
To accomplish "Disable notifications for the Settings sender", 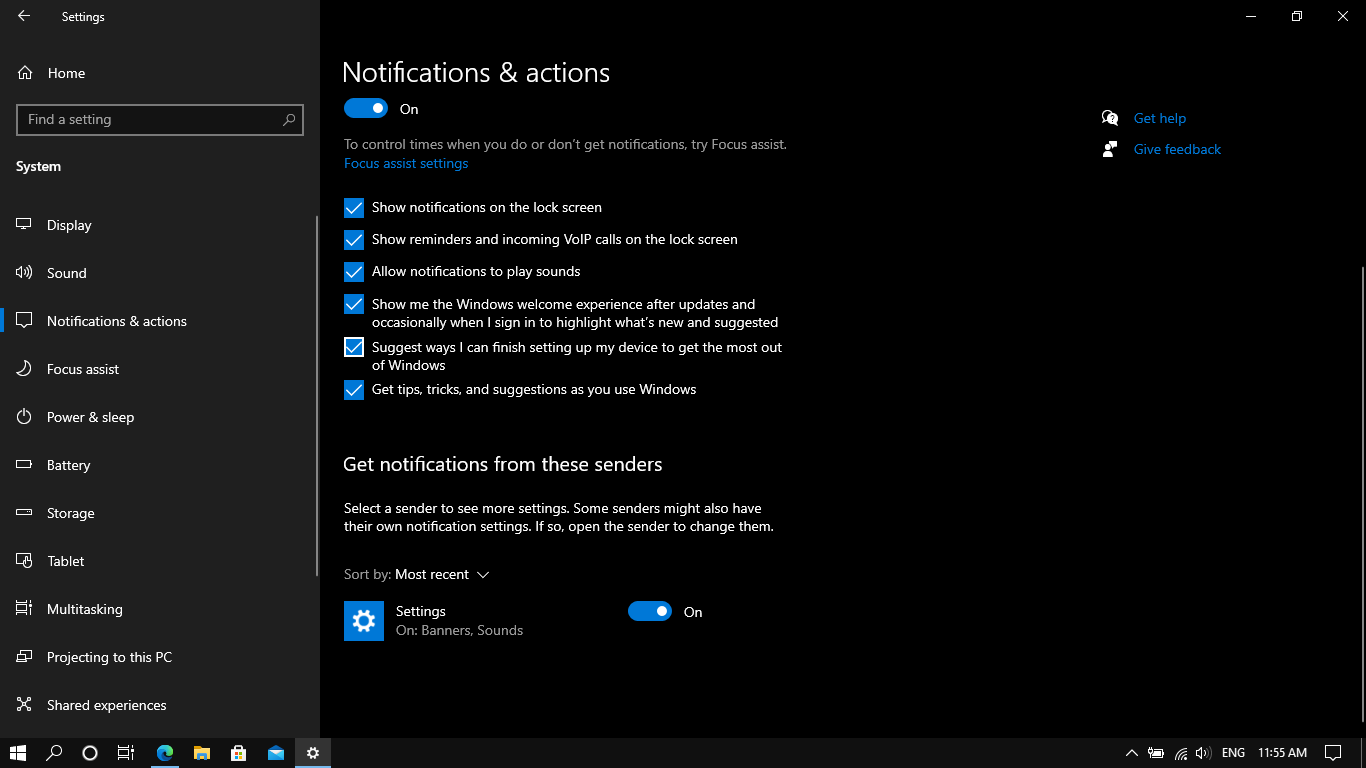I will click(x=650, y=611).
